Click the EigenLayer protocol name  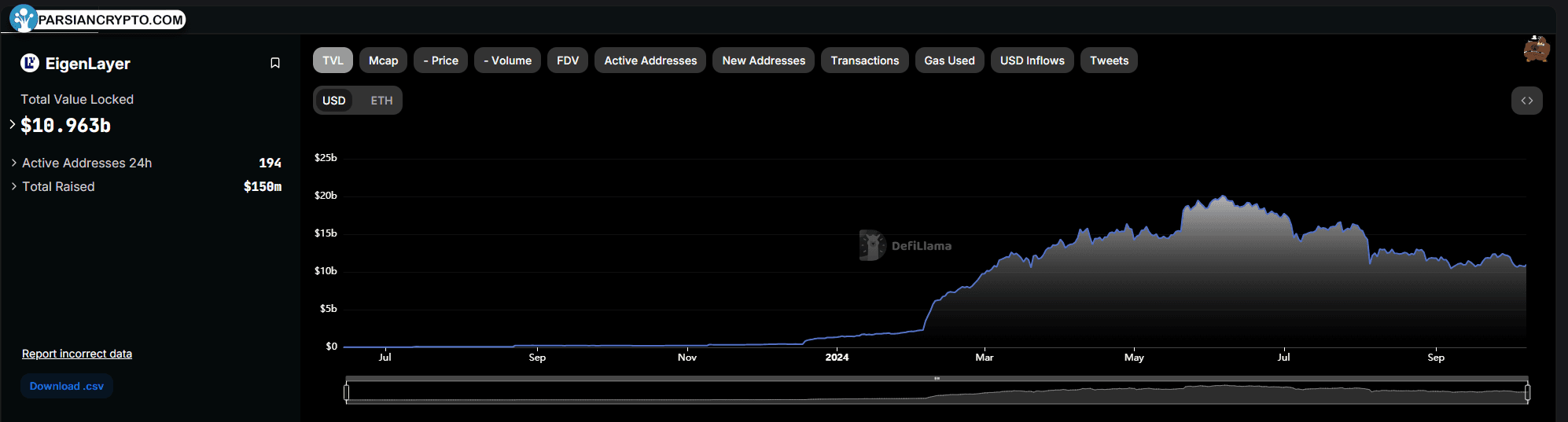coord(88,64)
